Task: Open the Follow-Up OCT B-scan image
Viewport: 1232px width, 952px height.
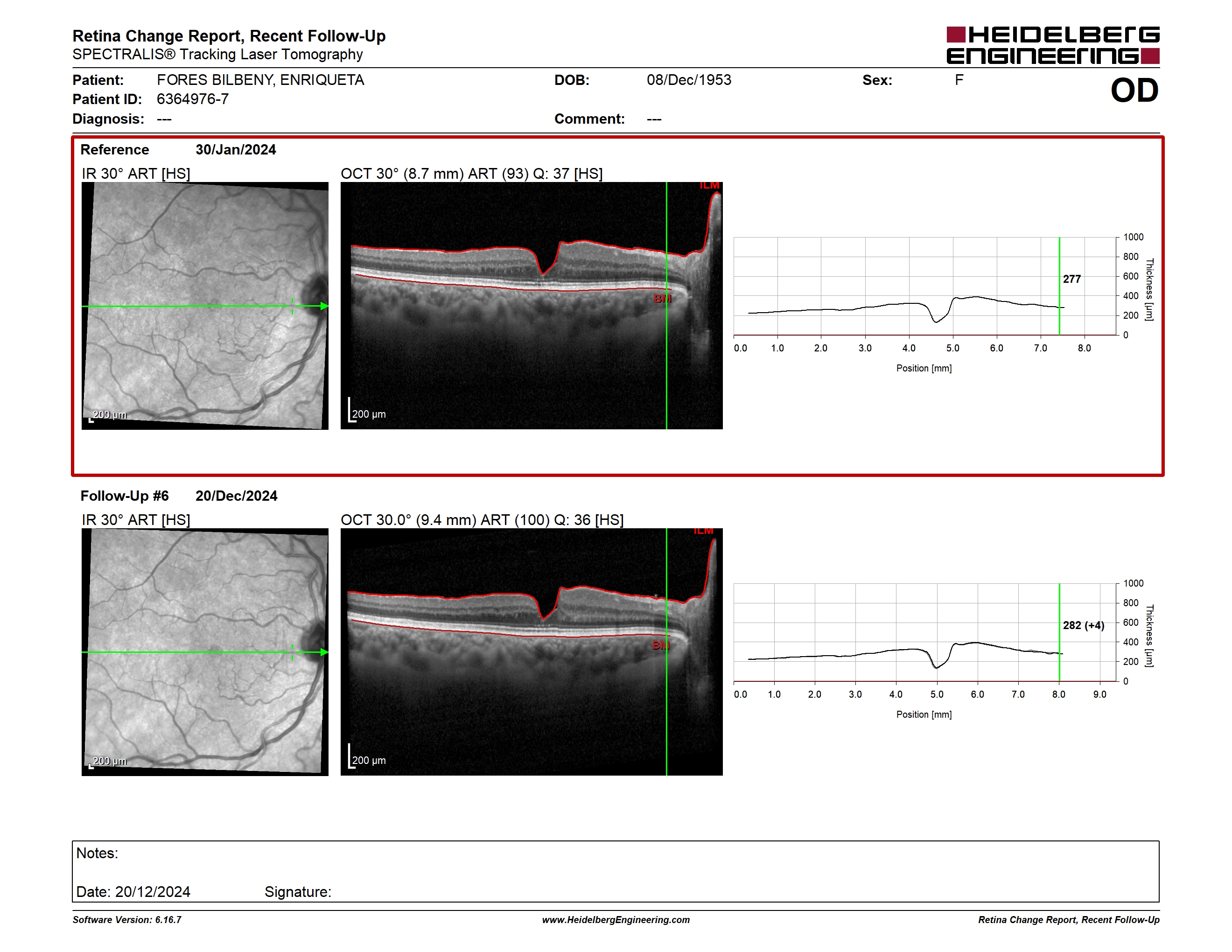Action: (532, 652)
